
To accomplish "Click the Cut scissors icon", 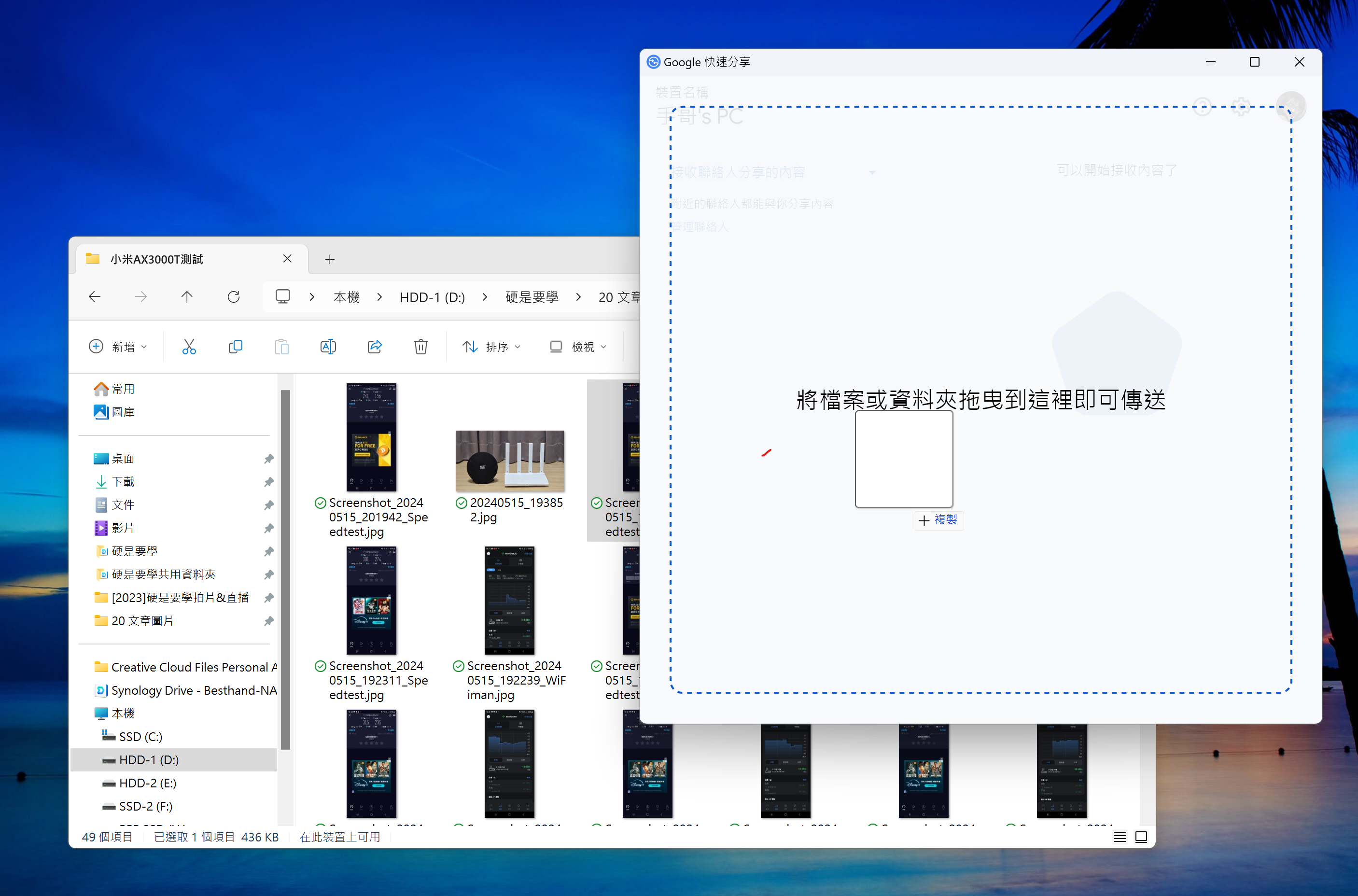I will (x=189, y=346).
